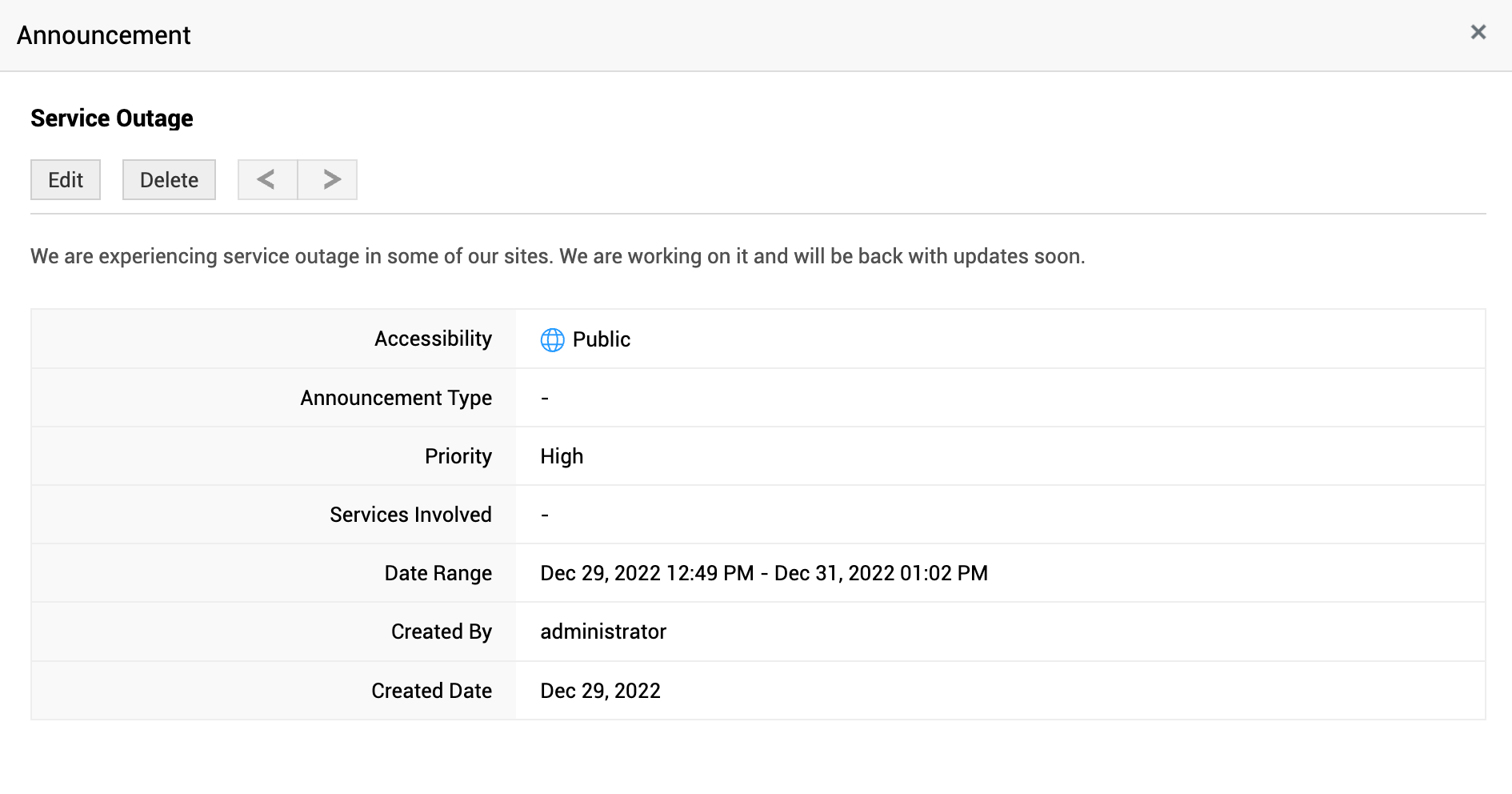Viewport: 1512px width, 794px height.
Task: Click the High priority value
Action: pyautogui.click(x=562, y=456)
